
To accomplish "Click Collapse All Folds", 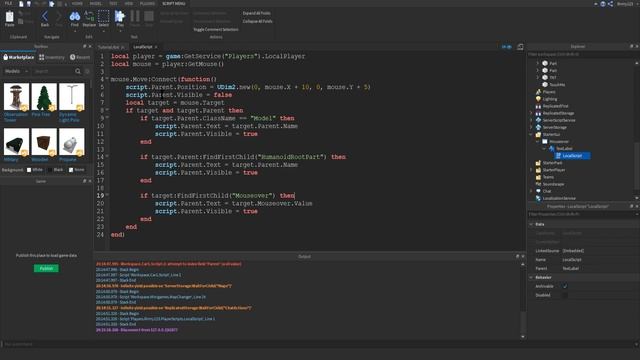I will [258, 21].
